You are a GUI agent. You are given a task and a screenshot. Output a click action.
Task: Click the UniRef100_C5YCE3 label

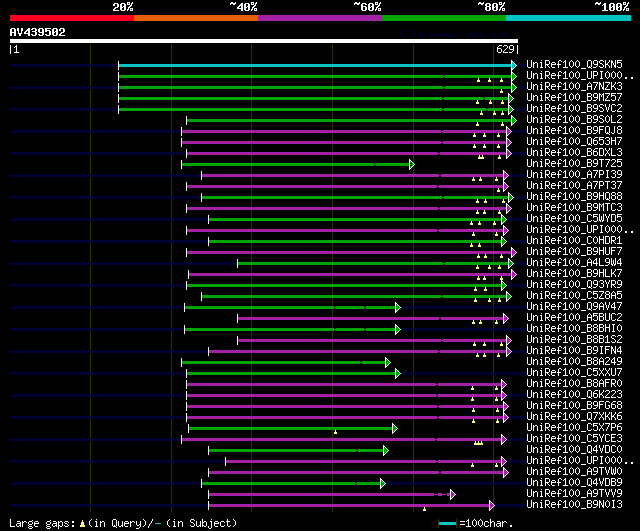click(x=574, y=439)
